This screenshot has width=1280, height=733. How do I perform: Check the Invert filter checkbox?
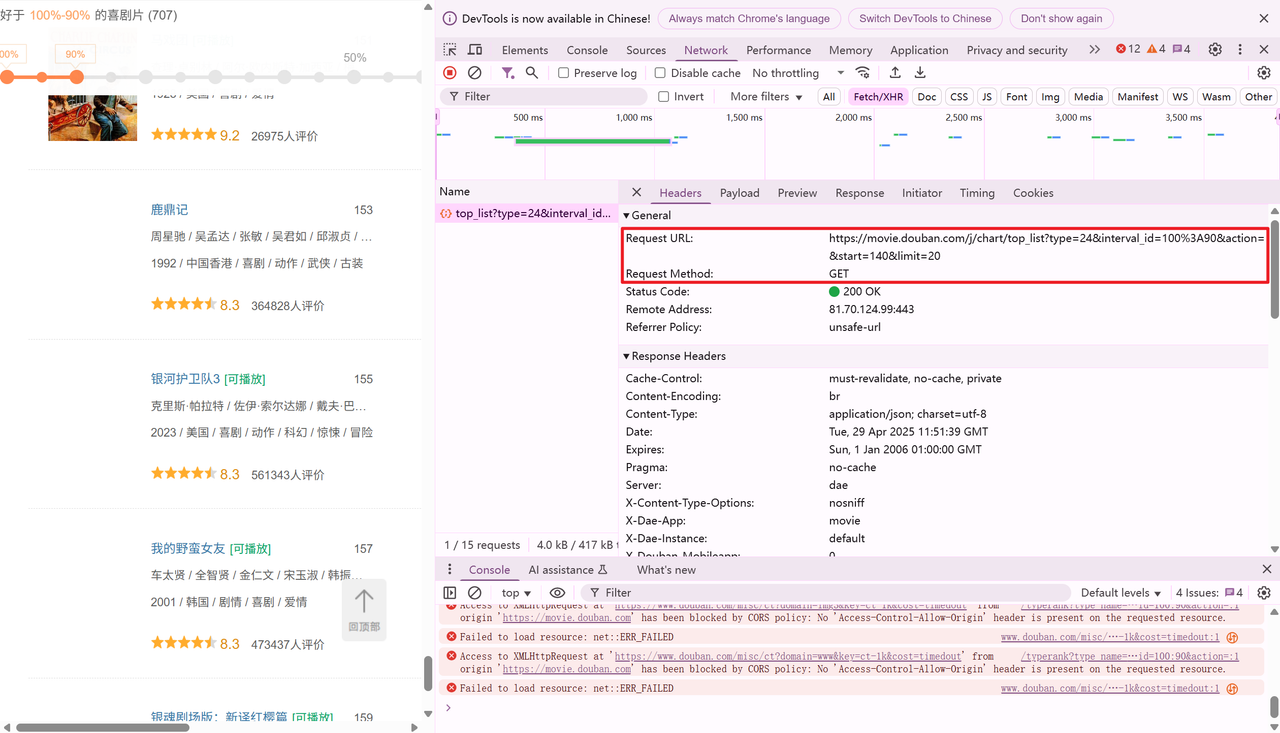coord(663,97)
